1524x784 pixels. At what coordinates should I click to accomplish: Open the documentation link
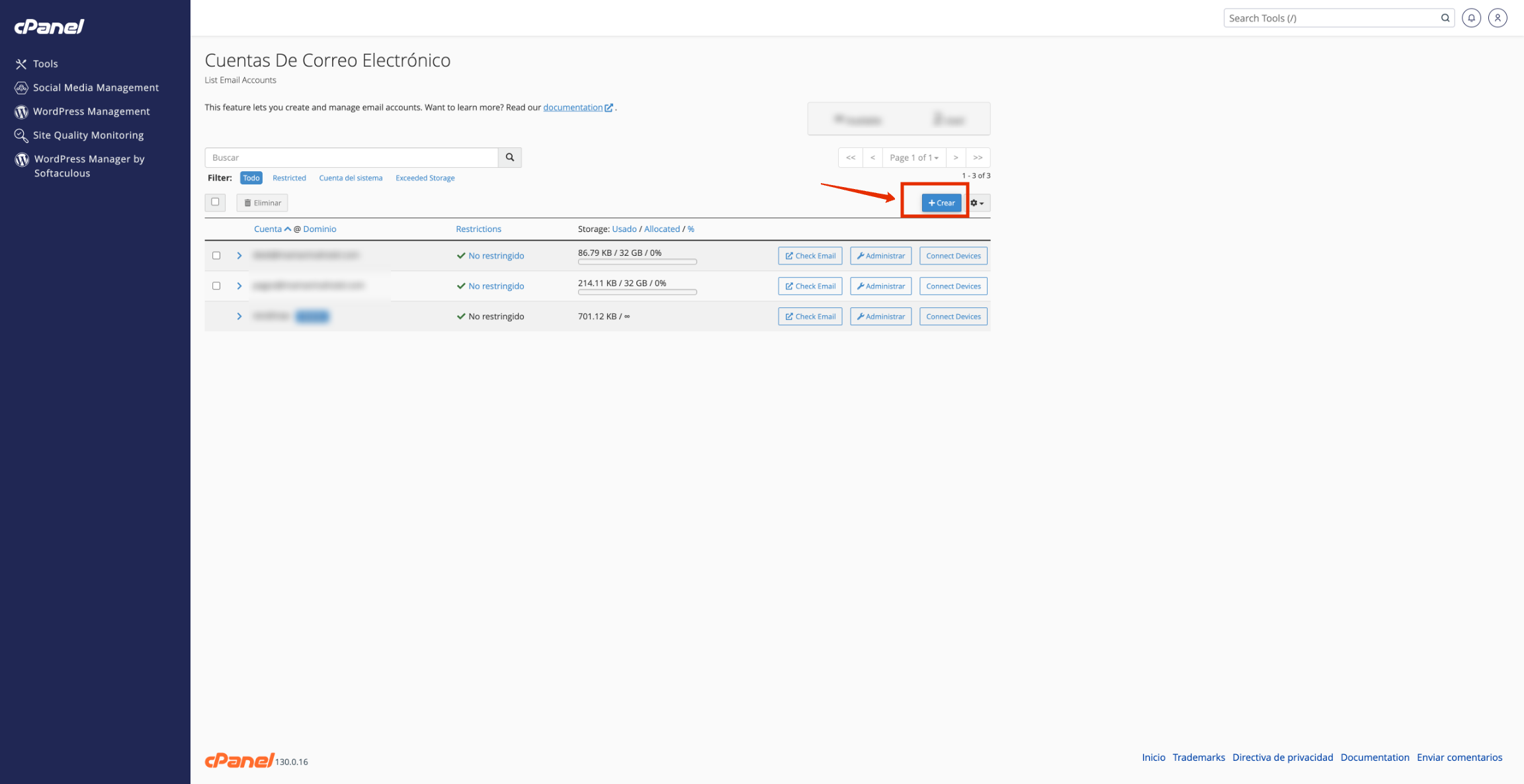(573, 107)
